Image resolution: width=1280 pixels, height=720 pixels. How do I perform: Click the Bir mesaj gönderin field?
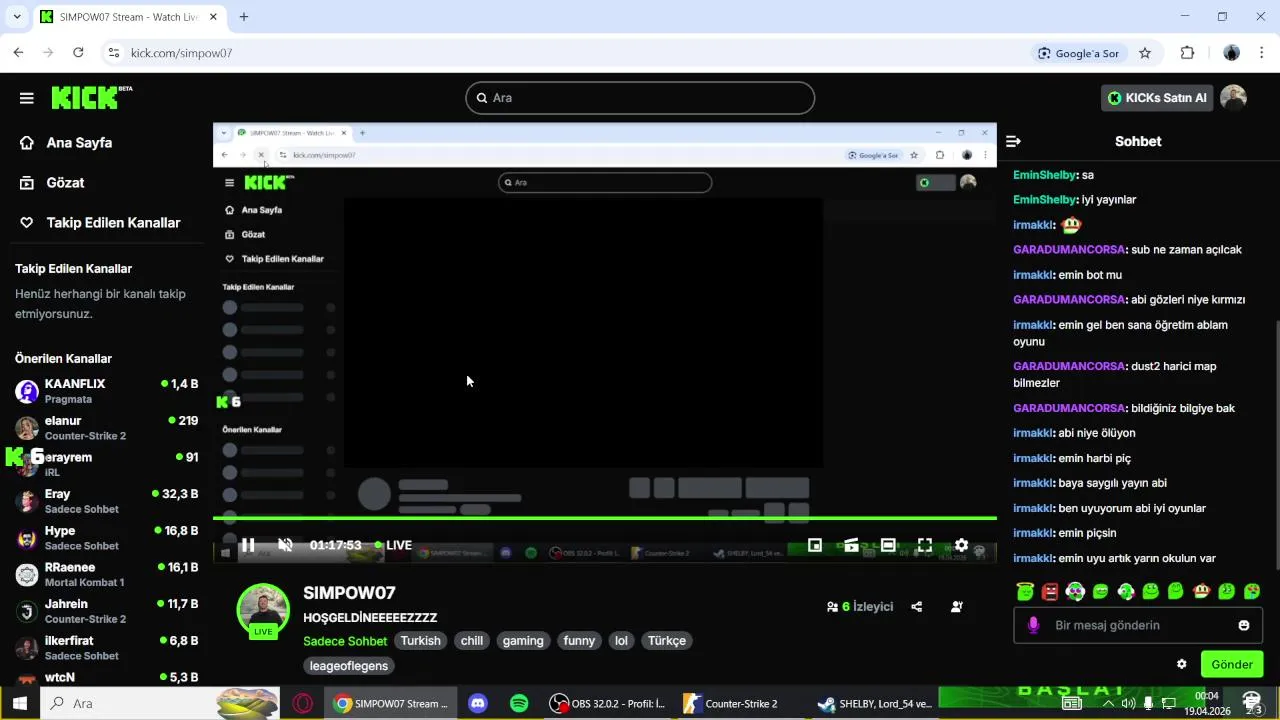click(x=1138, y=625)
